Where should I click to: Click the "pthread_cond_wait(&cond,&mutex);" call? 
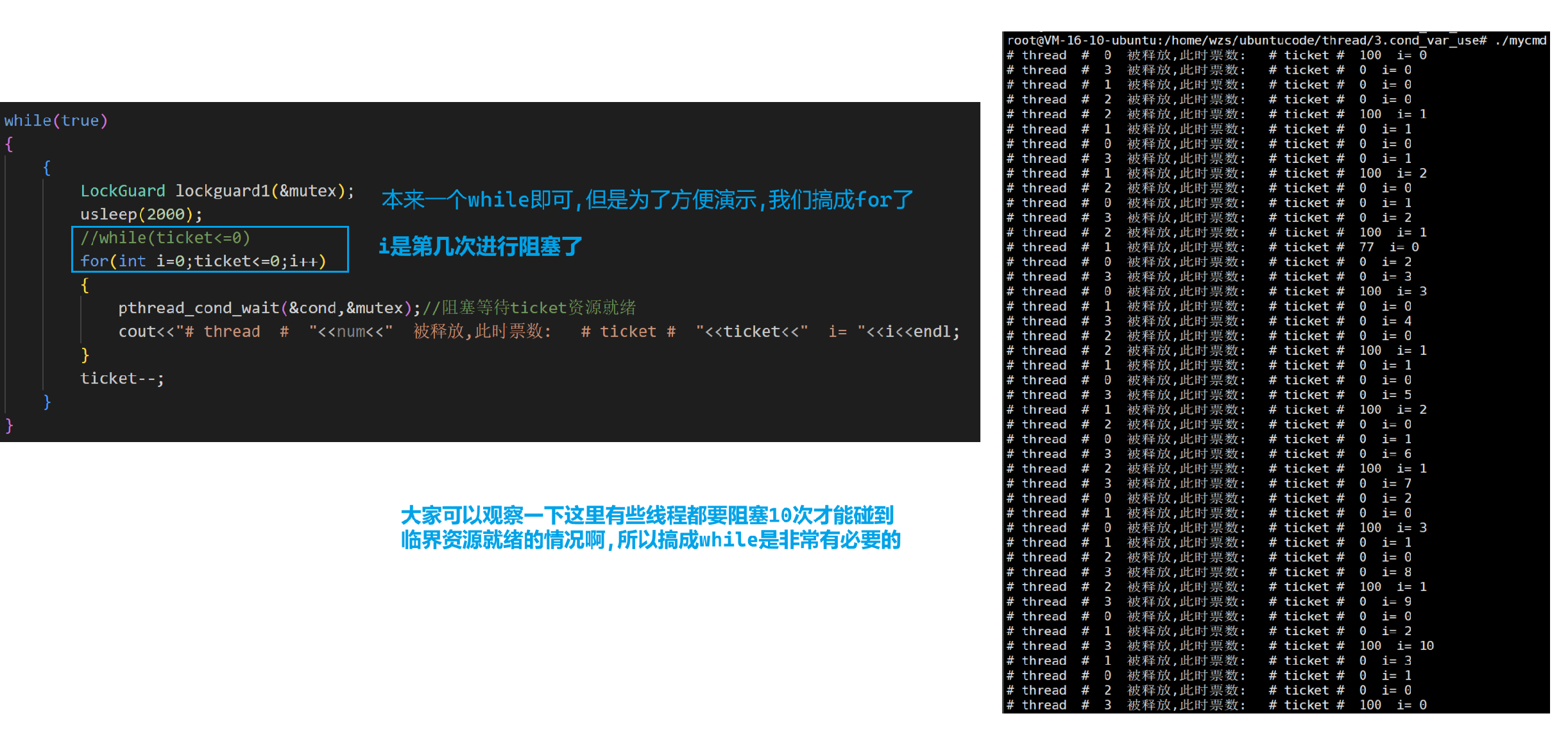pos(269,308)
